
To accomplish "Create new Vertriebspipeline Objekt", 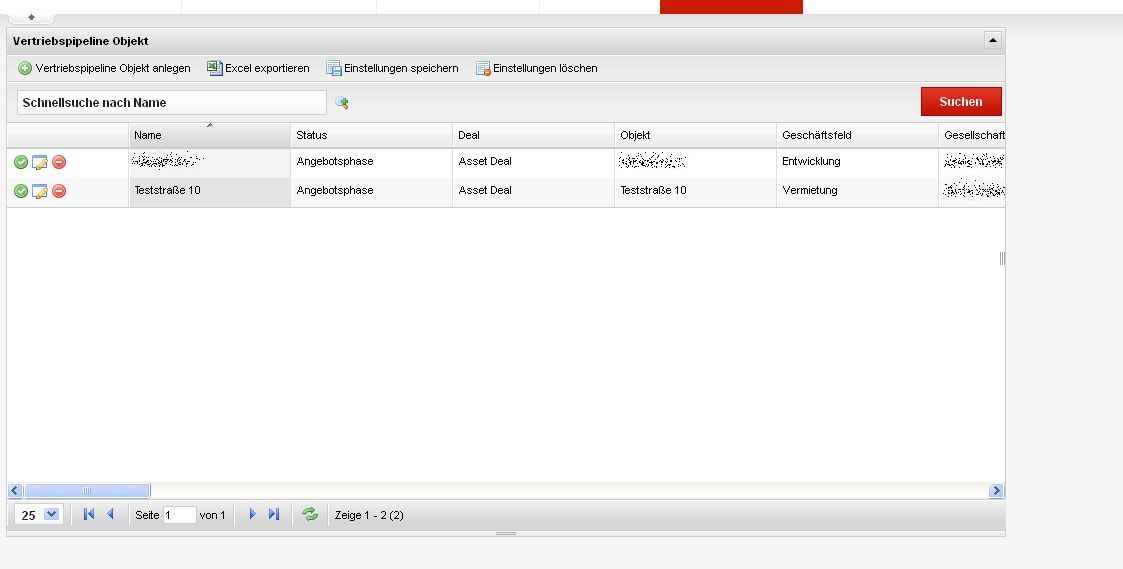I will [105, 69].
